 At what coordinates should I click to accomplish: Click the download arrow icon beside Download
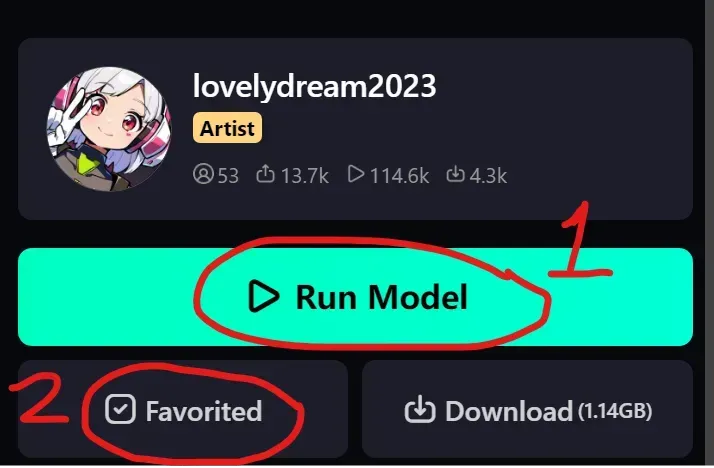tap(420, 409)
